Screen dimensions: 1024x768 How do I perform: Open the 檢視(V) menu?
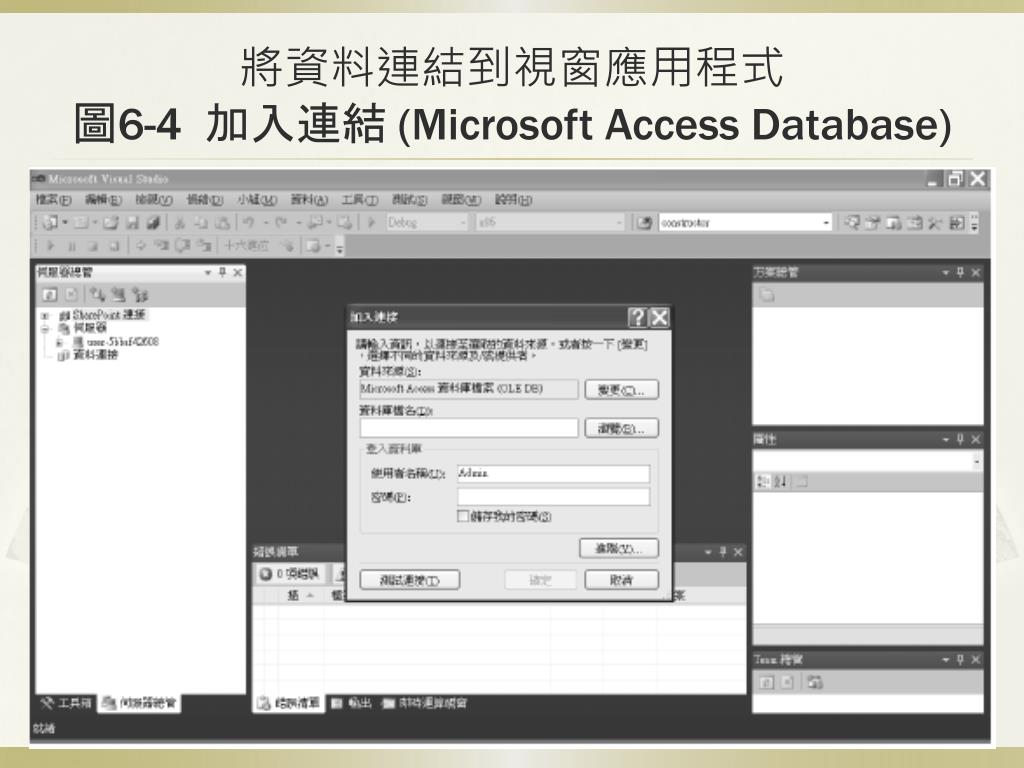point(153,200)
